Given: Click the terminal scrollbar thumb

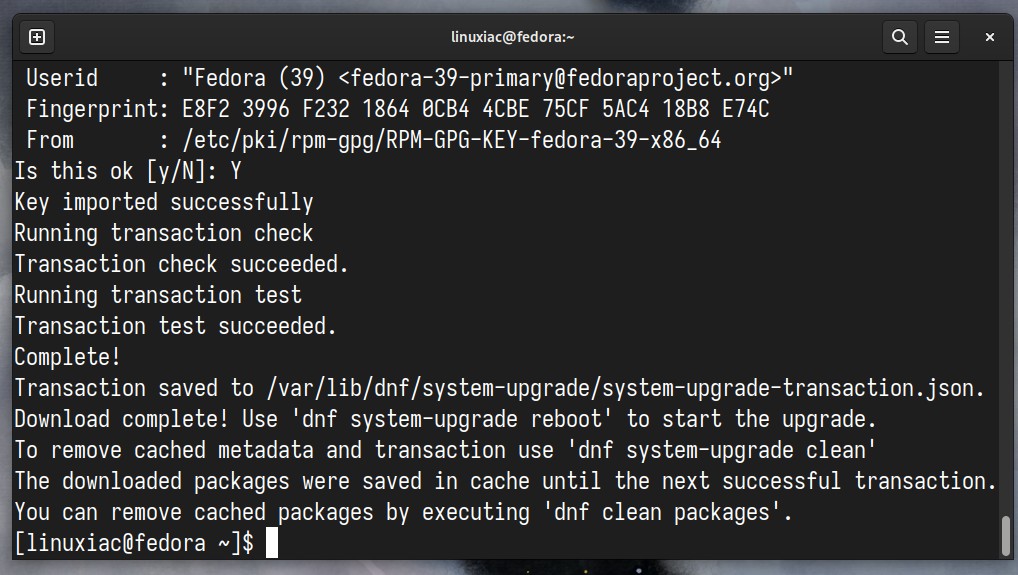Looking at the screenshot, I should 1006,536.
